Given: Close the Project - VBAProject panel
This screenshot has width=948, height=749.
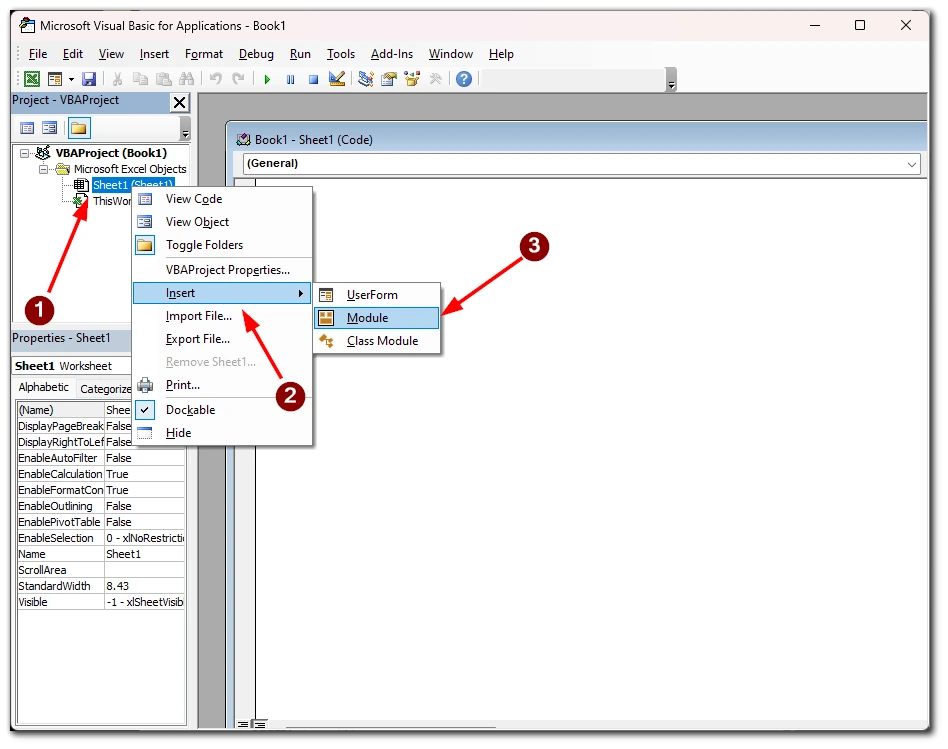Looking at the screenshot, I should click(x=180, y=103).
